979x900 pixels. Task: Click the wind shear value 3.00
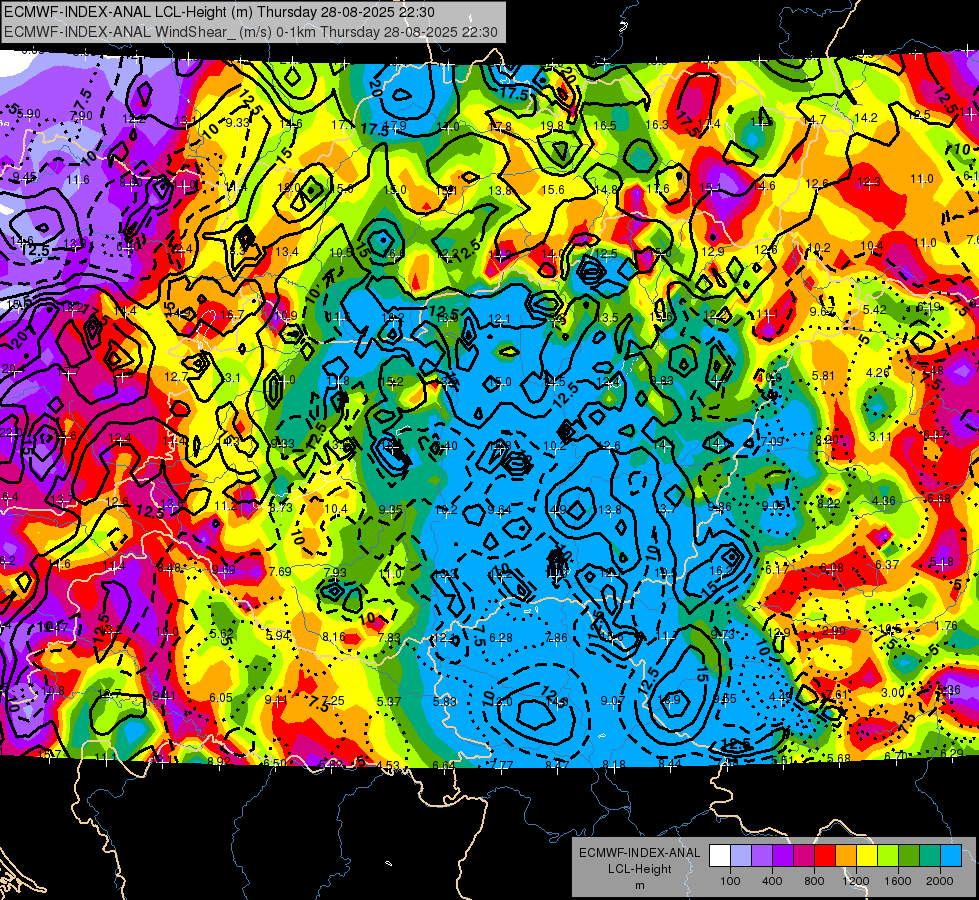pos(893,693)
